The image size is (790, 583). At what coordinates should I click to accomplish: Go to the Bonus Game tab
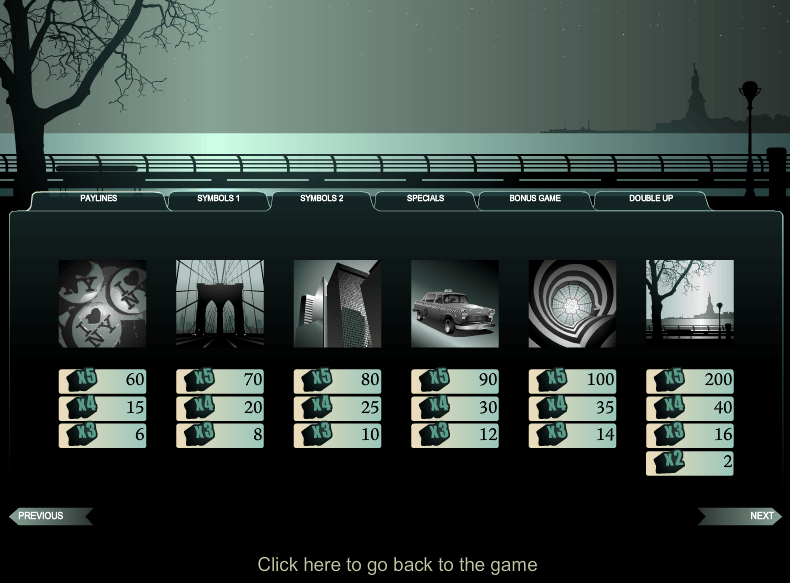535,199
